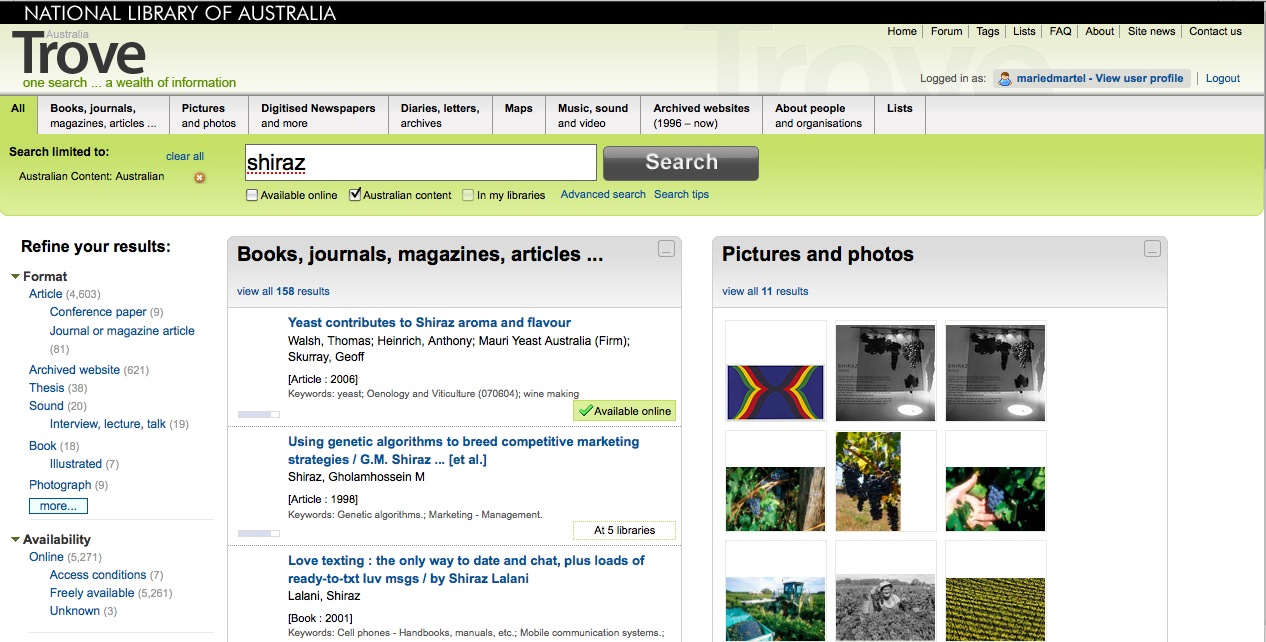Screen dimensions: 1266x642
Task: Remove the Australian Content search limit
Action: (x=199, y=178)
